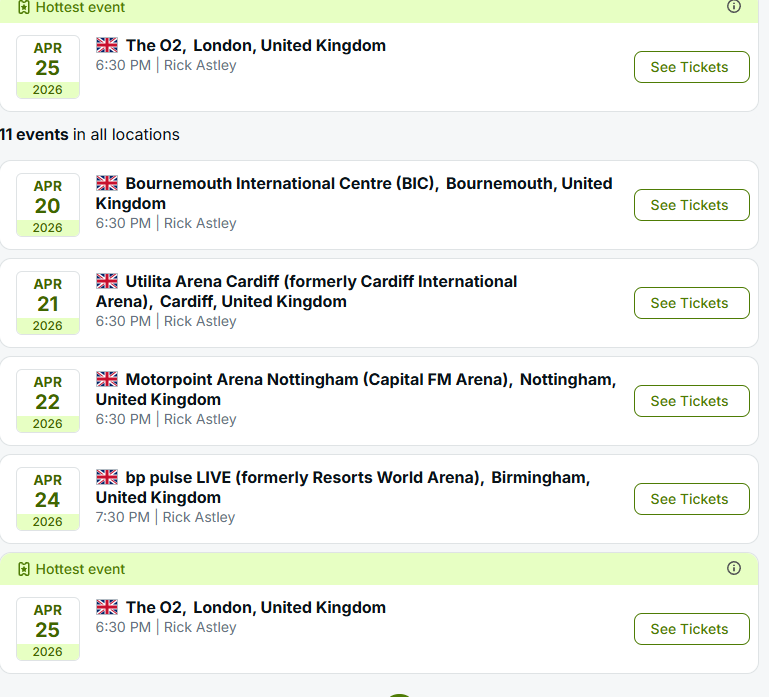Open the bp pulse LIVE Birmingham event title
This screenshot has width=769, height=697.
point(343,488)
